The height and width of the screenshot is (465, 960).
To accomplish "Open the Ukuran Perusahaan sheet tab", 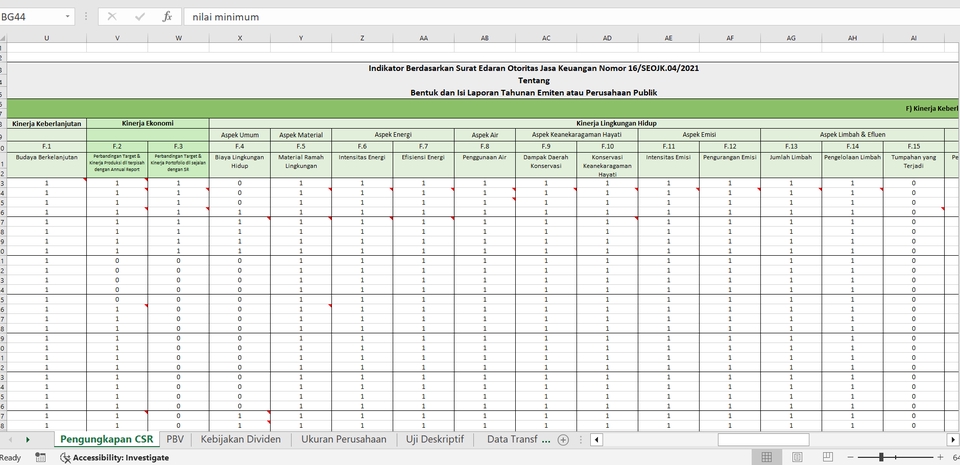I will coord(343,439).
